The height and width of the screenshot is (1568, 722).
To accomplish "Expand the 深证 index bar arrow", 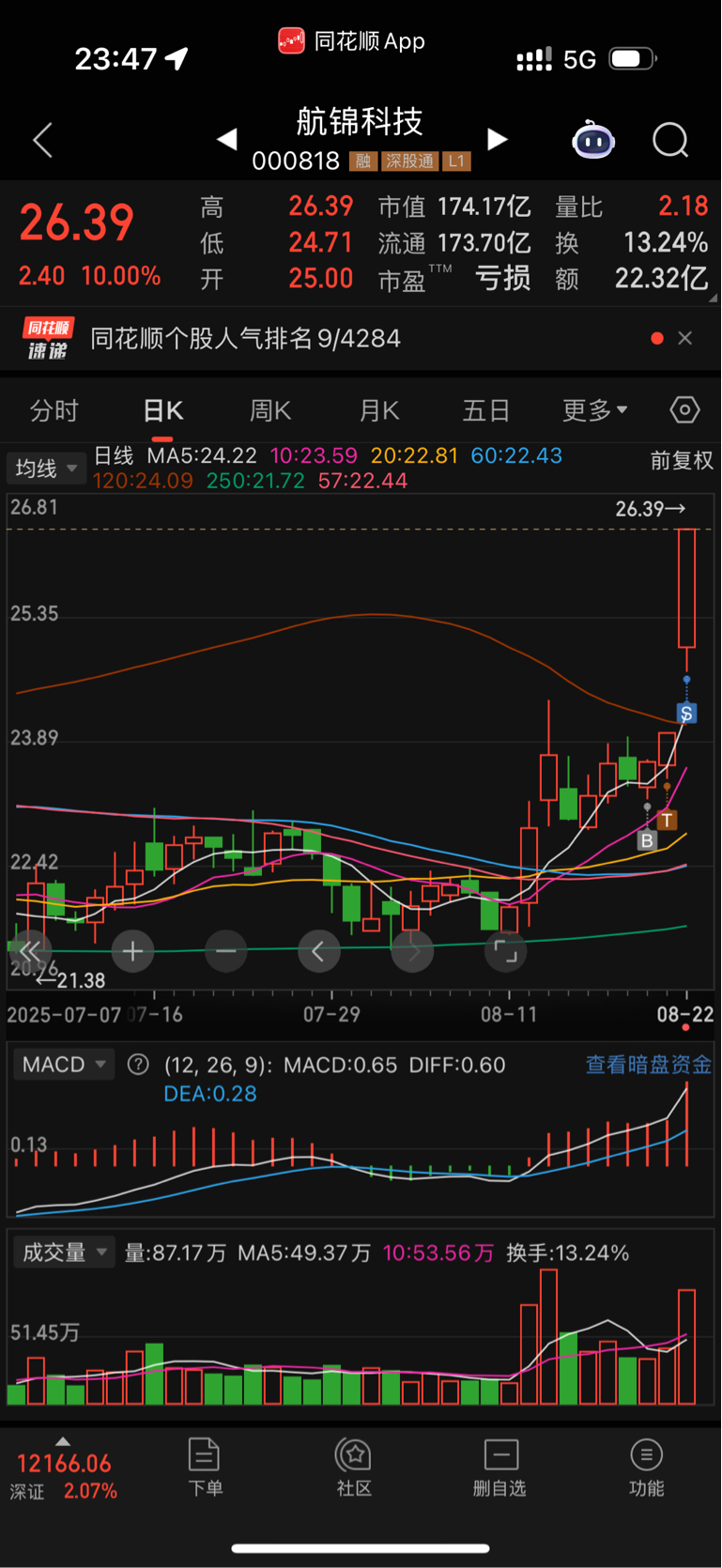I will tap(62, 1441).
